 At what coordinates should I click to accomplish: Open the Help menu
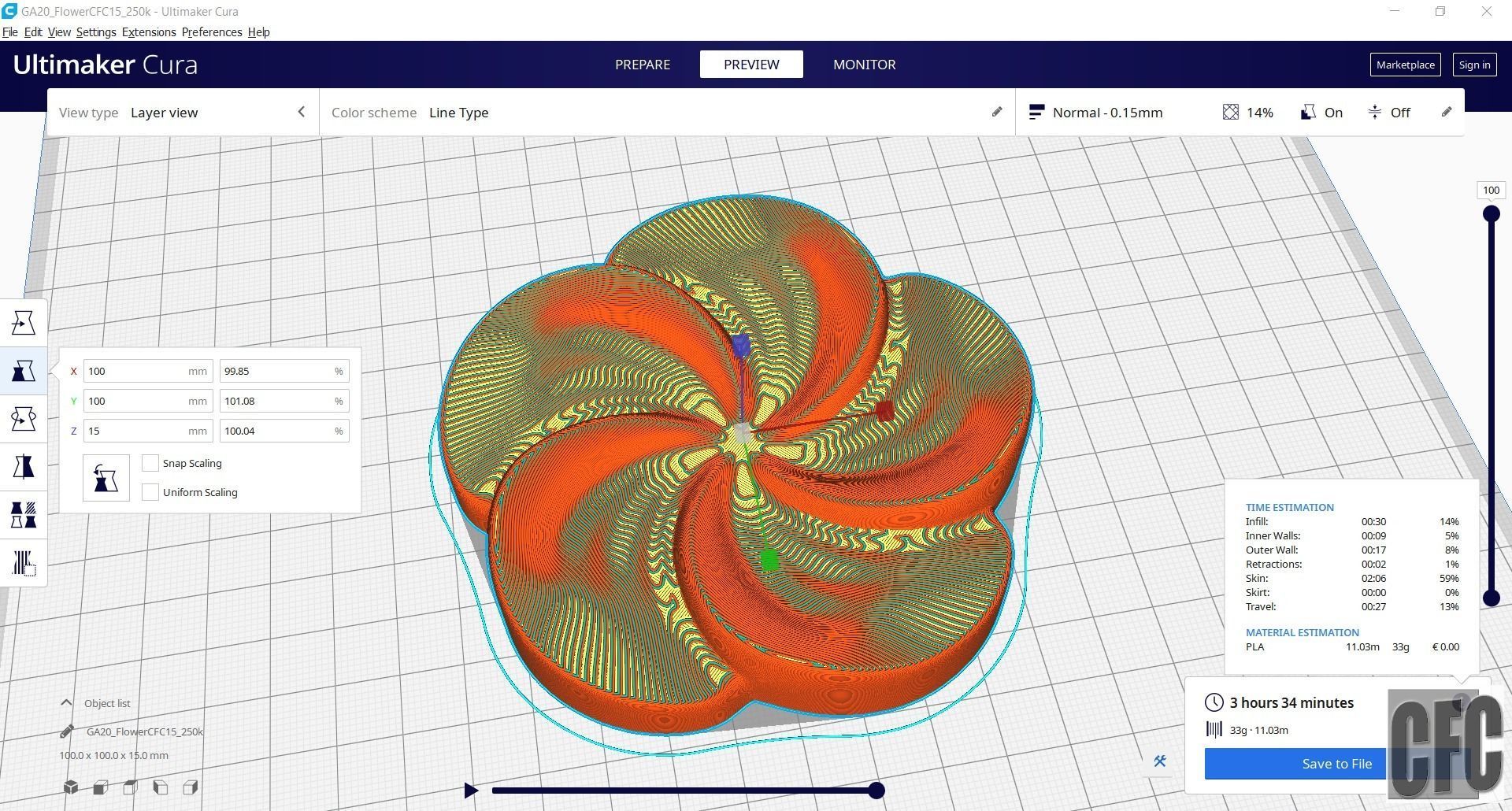(258, 32)
